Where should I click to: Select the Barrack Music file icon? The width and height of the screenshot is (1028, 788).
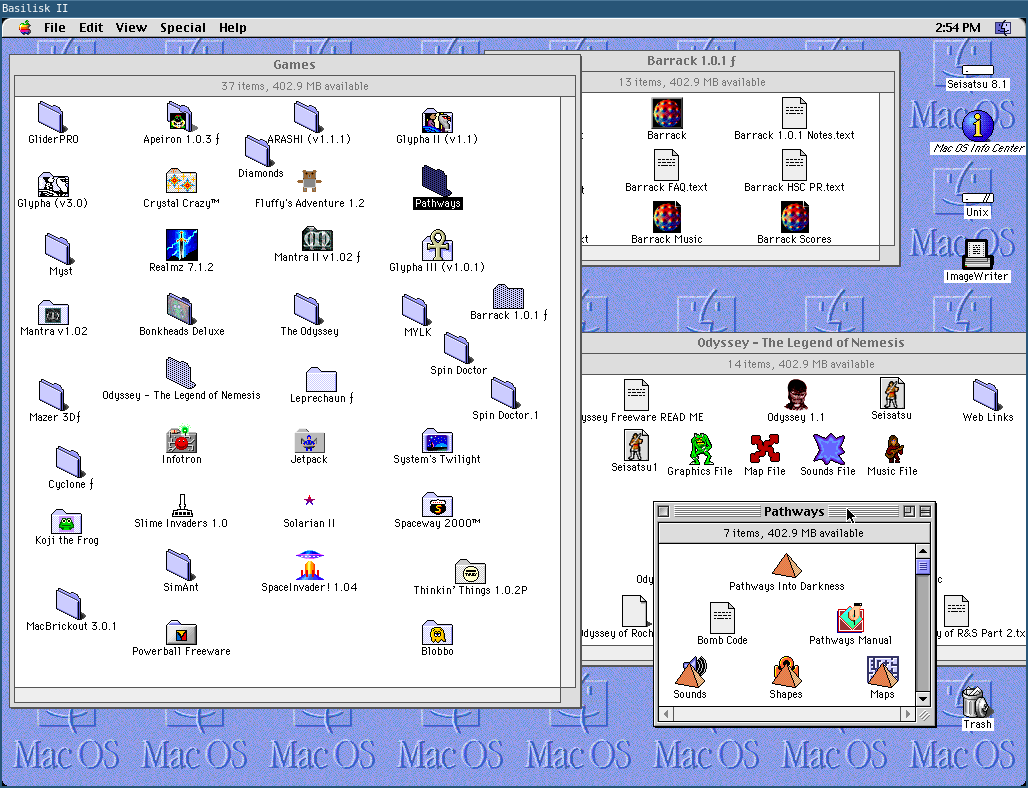[666, 217]
